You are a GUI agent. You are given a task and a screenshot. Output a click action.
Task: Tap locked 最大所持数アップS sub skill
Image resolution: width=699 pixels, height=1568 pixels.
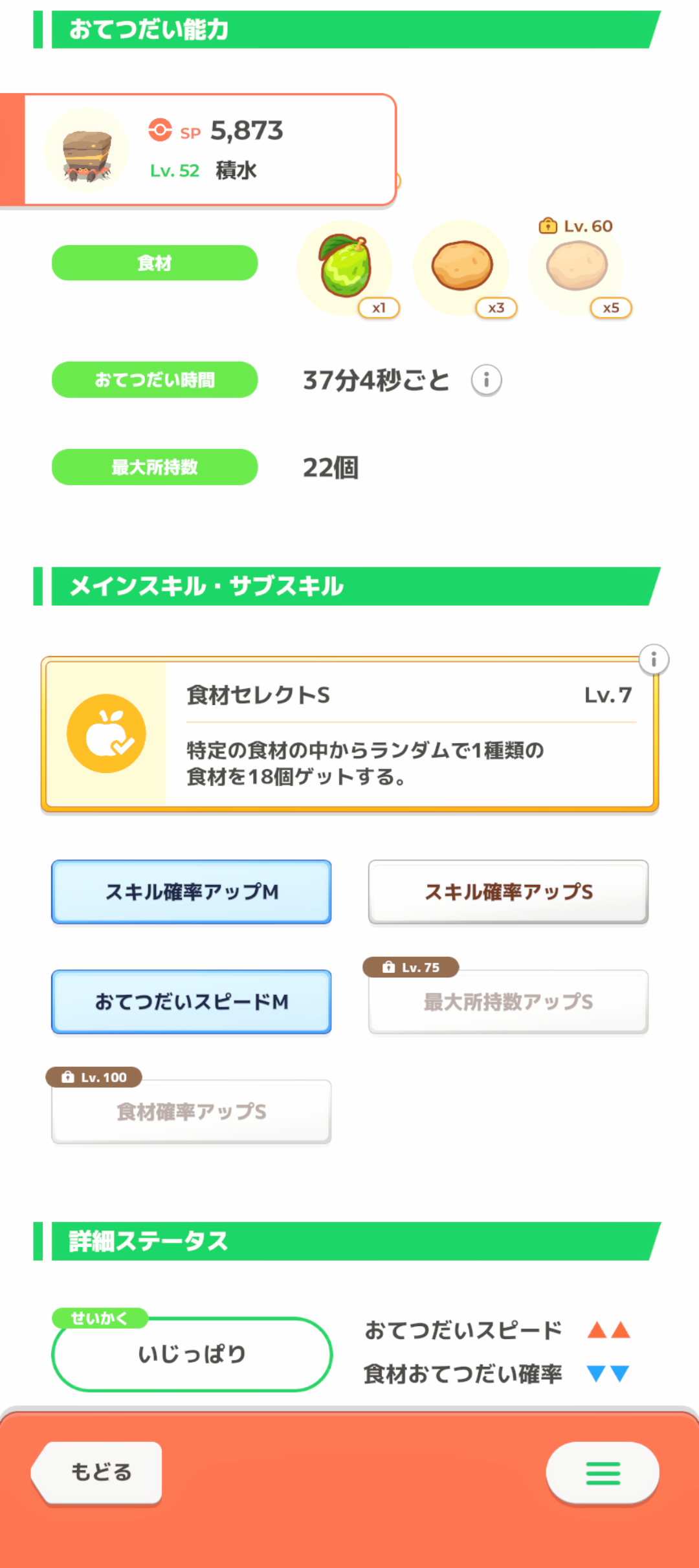508,1002
